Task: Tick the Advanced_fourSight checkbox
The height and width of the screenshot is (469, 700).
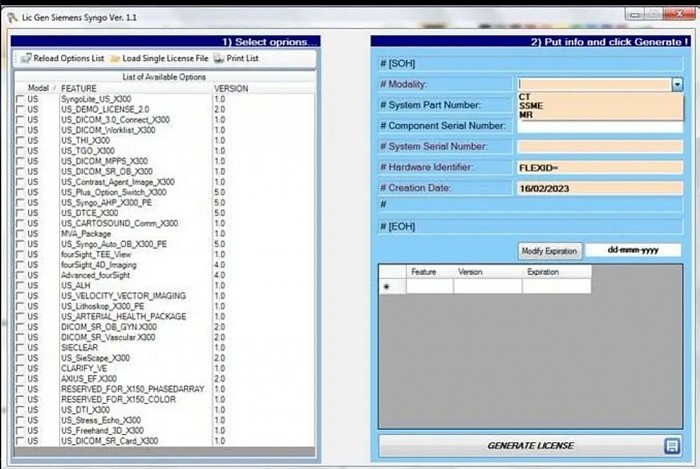Action: pyautogui.click(x=20, y=275)
